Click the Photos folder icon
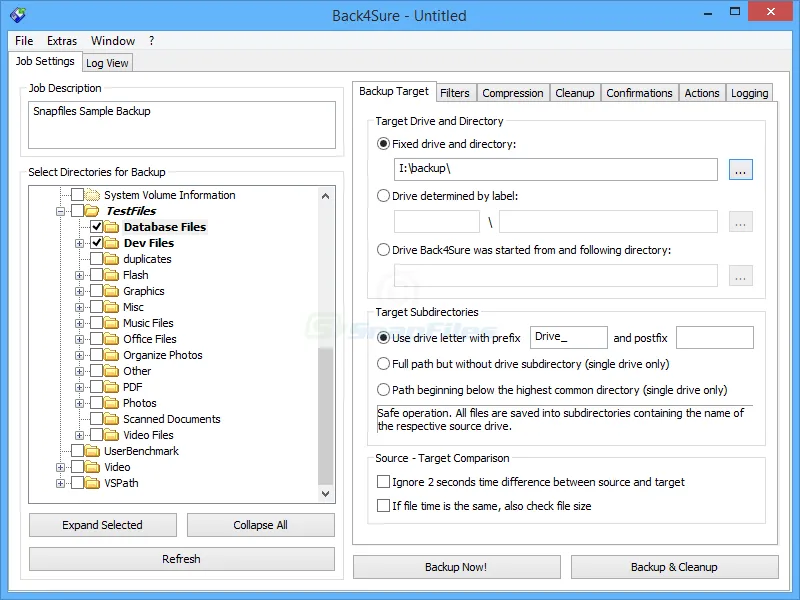 click(111, 403)
